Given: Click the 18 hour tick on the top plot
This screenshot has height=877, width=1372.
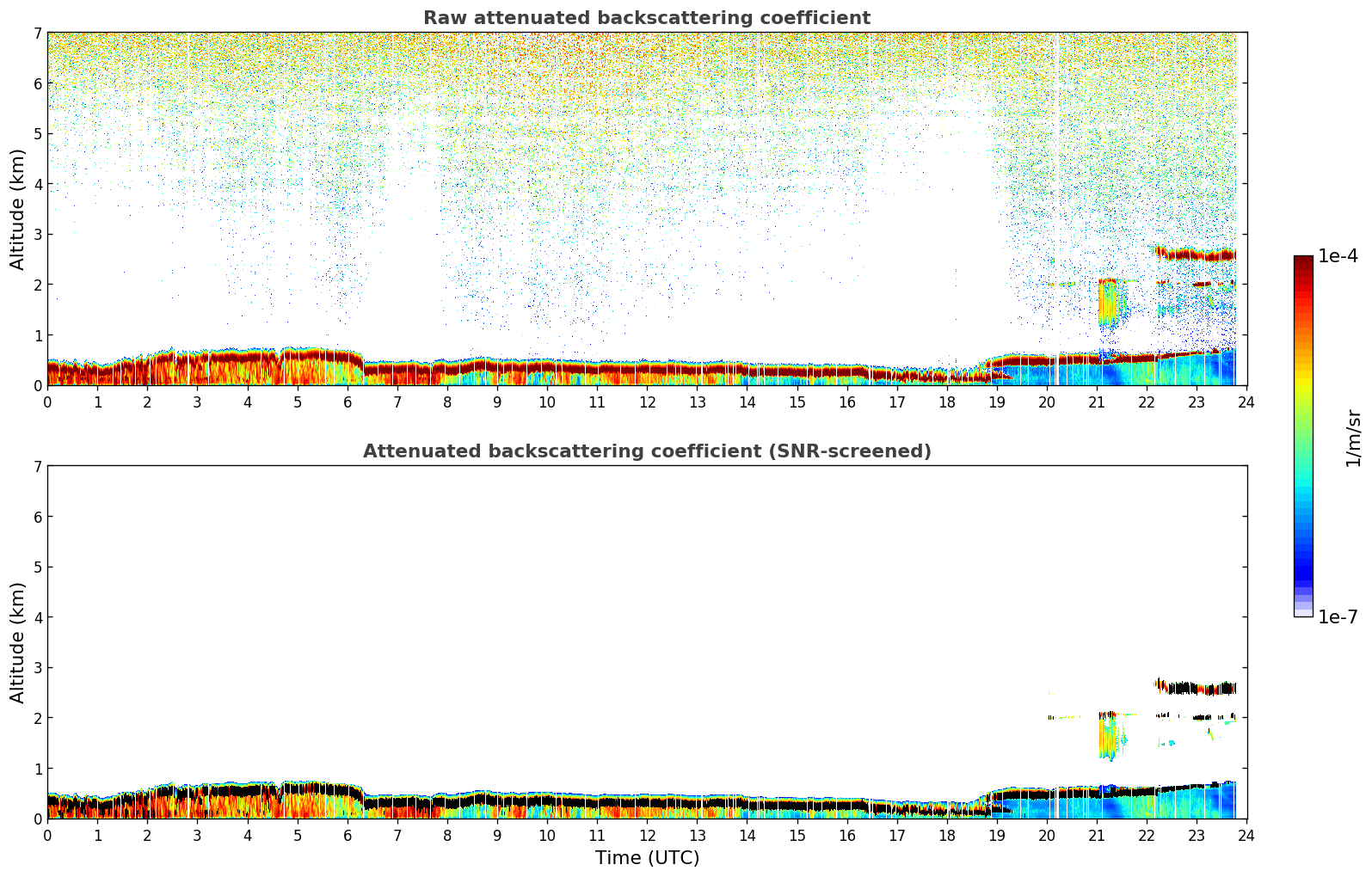Looking at the screenshot, I should tap(947, 402).
